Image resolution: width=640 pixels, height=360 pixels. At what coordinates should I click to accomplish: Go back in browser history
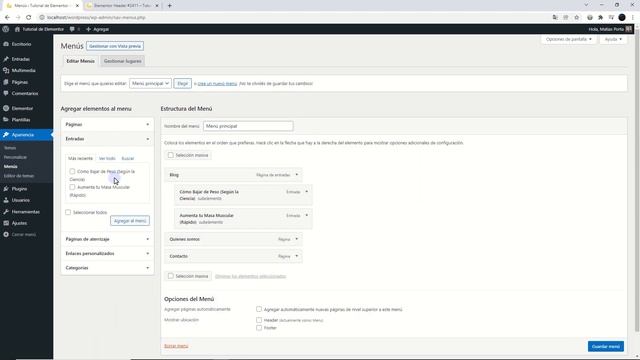tap(7, 18)
